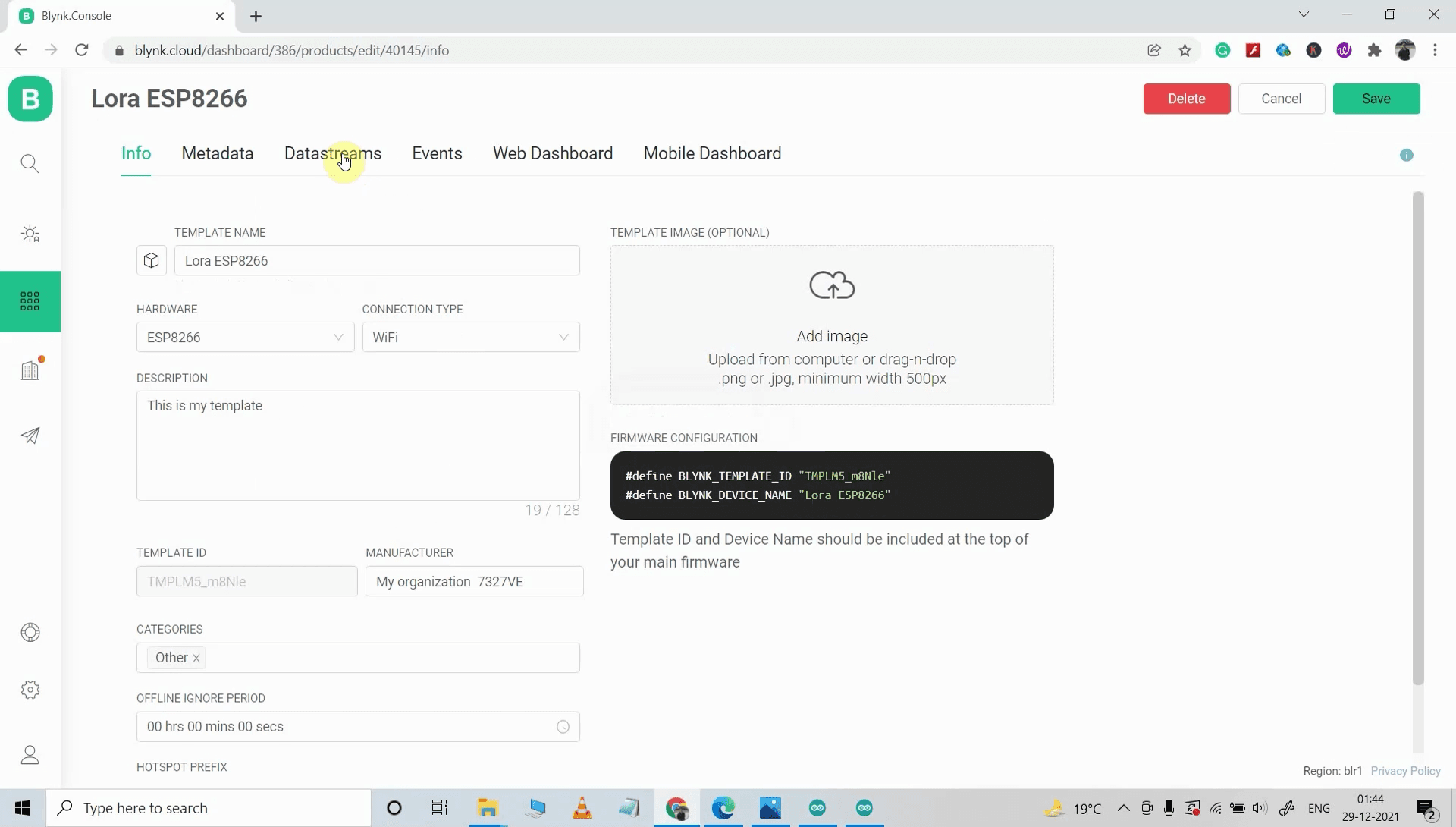This screenshot has height=827, width=1456.
Task: Click the Save button
Action: click(x=1376, y=99)
